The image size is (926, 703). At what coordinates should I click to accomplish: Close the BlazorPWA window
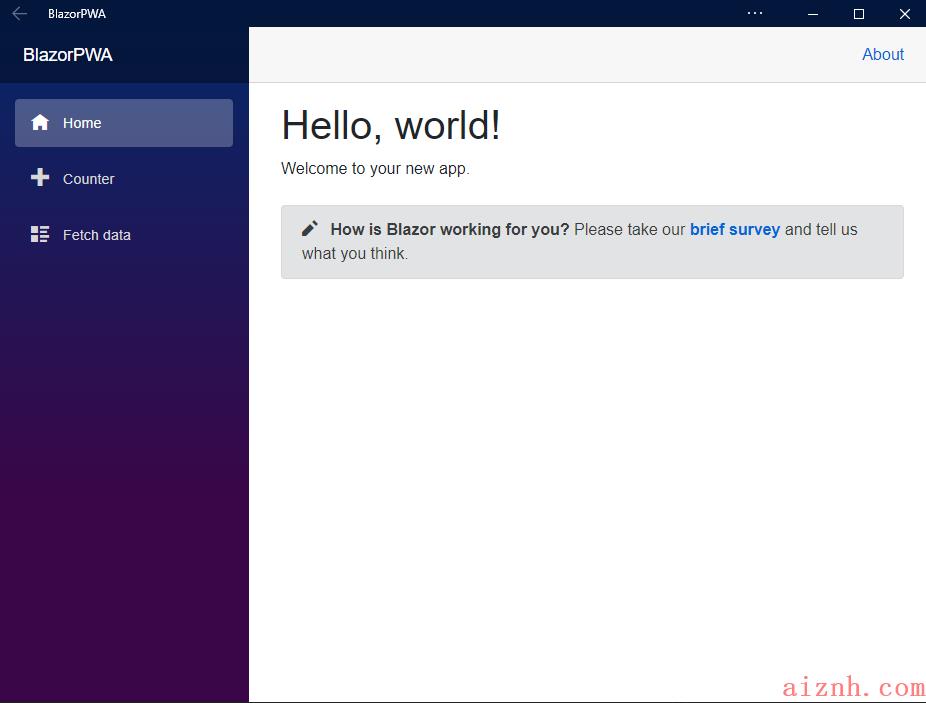tap(904, 14)
